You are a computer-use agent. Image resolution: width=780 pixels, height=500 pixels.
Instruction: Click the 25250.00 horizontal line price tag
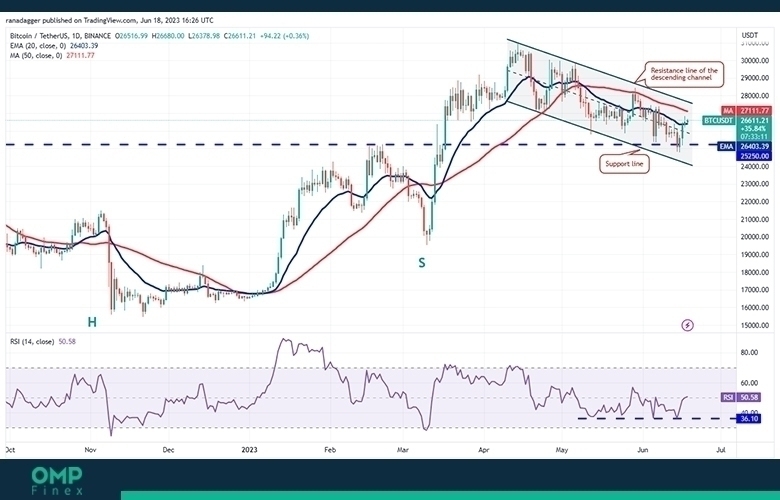(x=755, y=156)
